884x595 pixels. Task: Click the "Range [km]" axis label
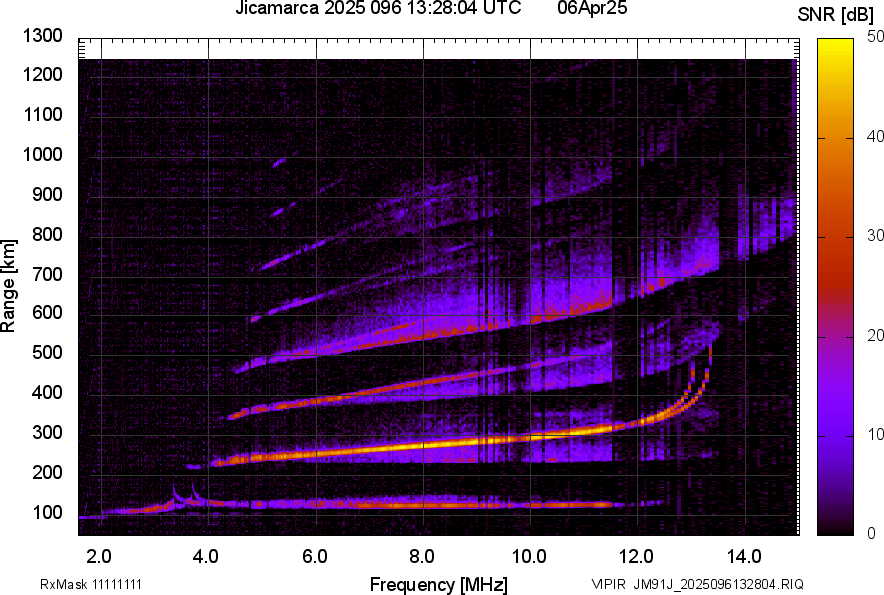pos(8,286)
